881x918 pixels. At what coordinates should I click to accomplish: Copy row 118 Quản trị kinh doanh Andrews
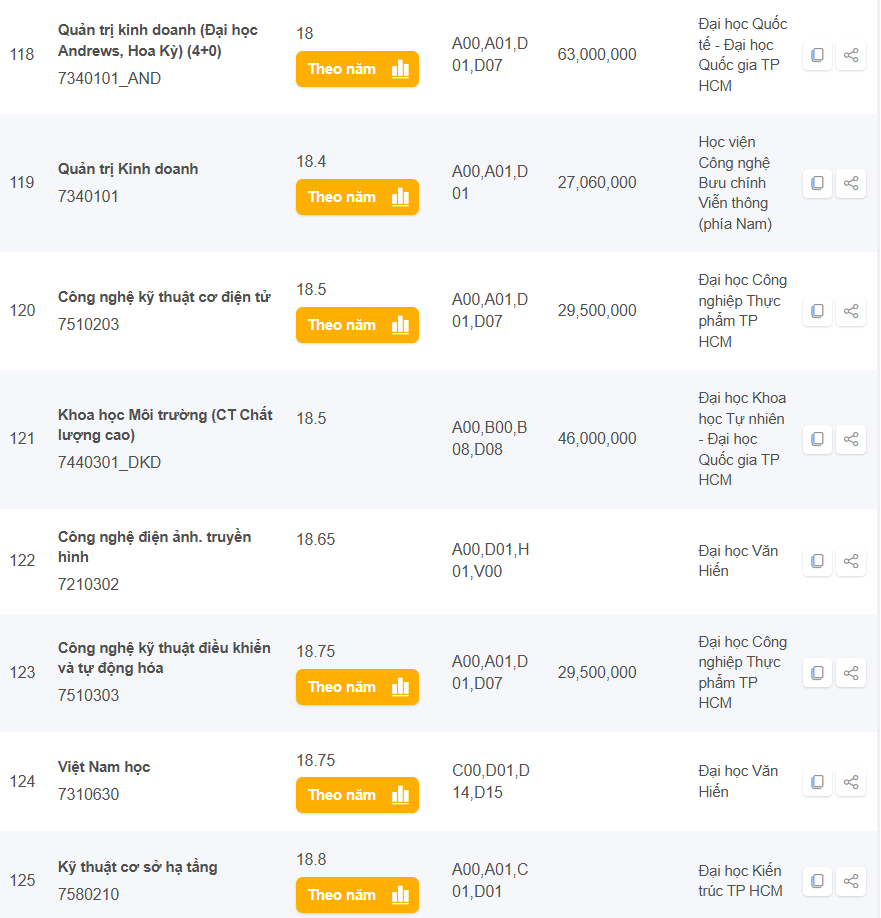[x=817, y=56]
